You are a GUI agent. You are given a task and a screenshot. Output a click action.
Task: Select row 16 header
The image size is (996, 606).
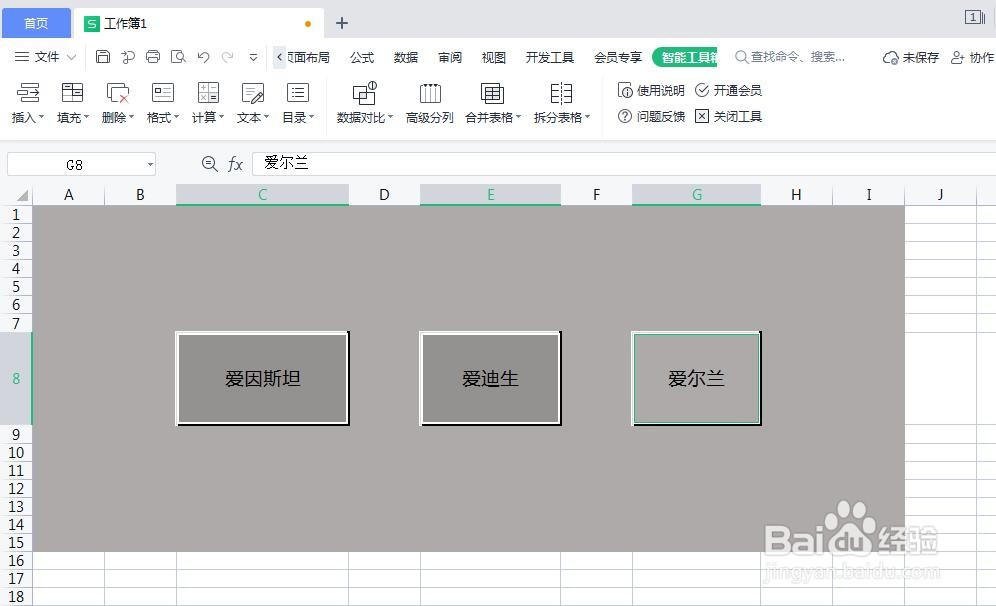[16, 561]
